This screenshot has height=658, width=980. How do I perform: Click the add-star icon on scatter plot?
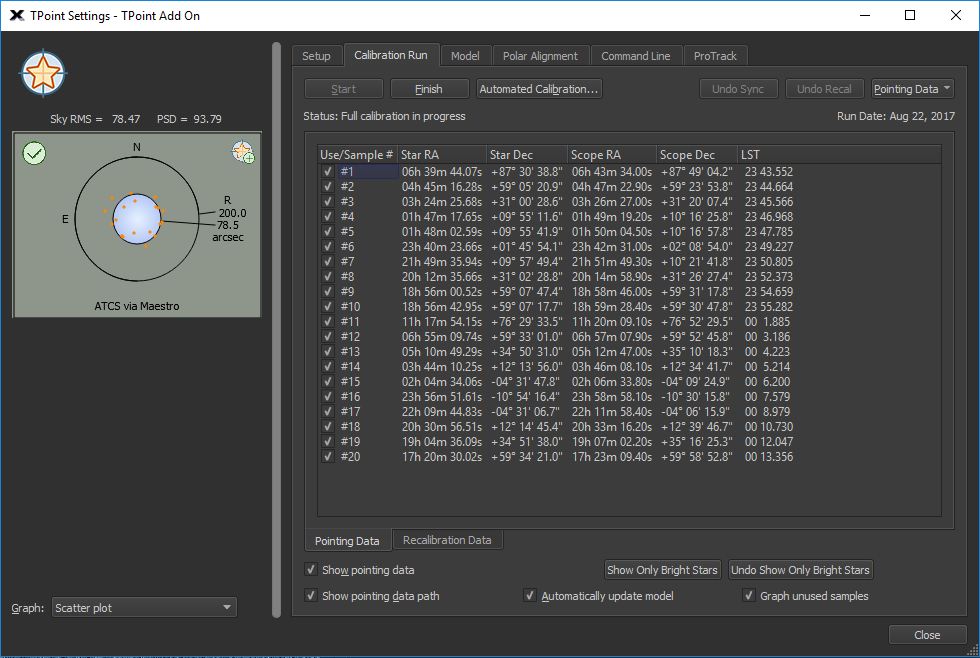242,152
